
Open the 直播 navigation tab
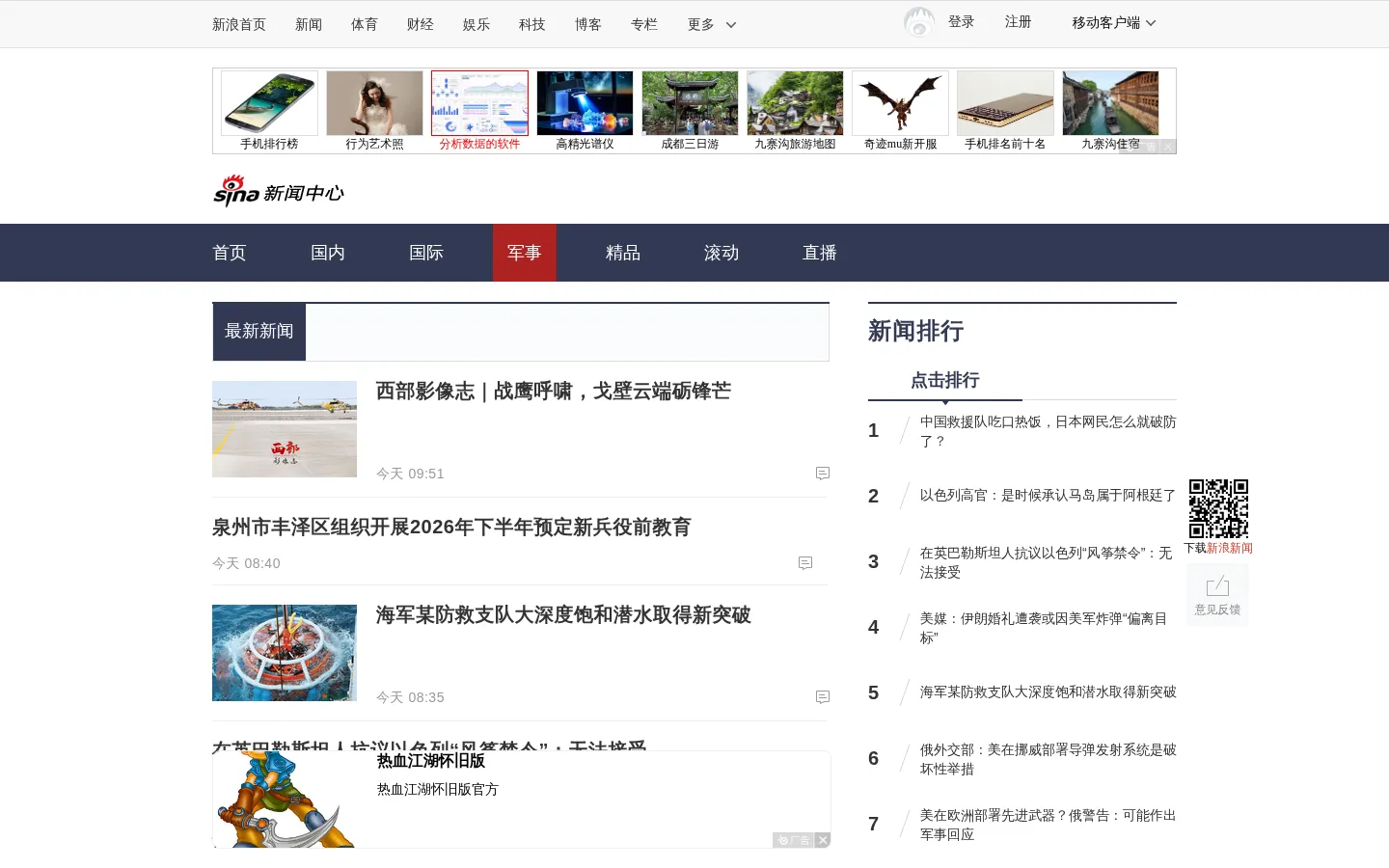click(x=820, y=253)
